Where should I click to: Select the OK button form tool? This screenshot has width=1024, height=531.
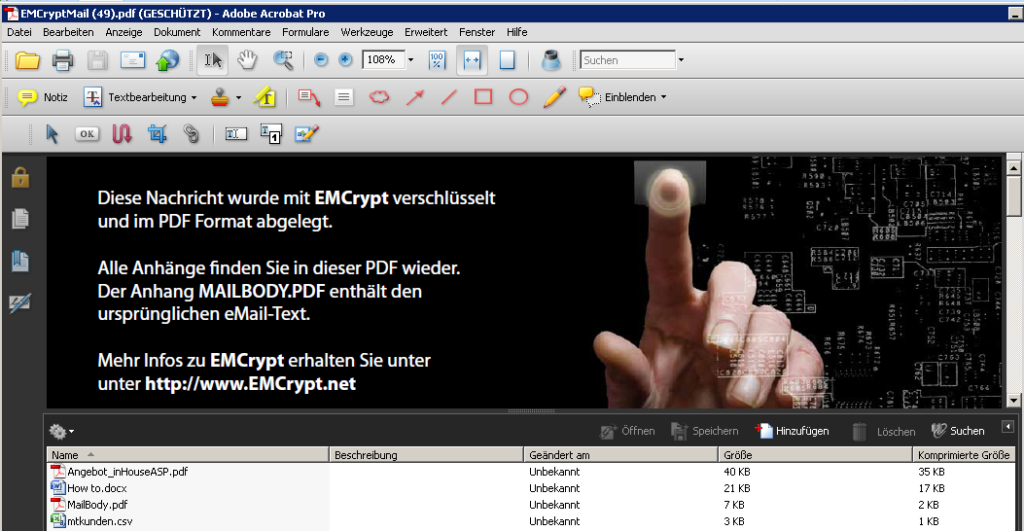pyautogui.click(x=87, y=134)
